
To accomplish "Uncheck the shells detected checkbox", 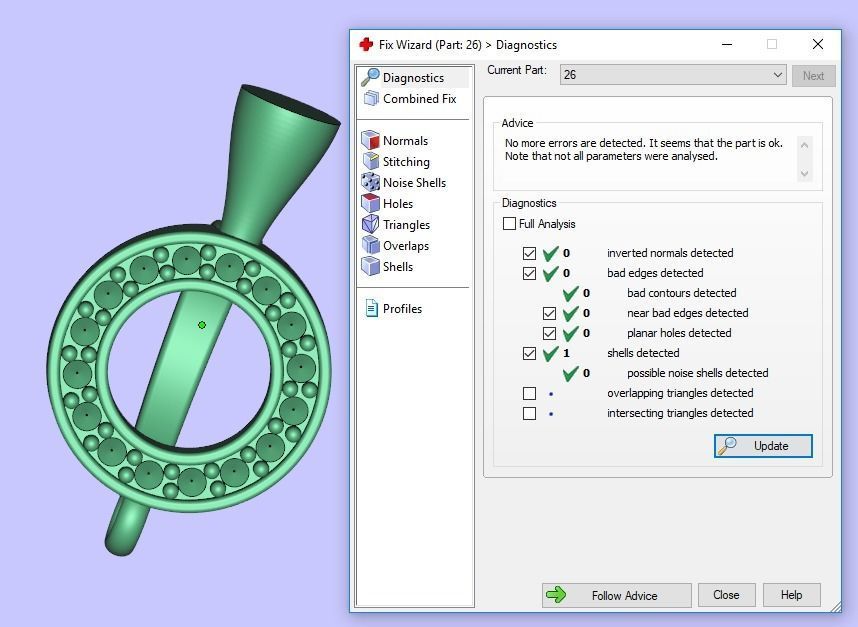I will [529, 353].
